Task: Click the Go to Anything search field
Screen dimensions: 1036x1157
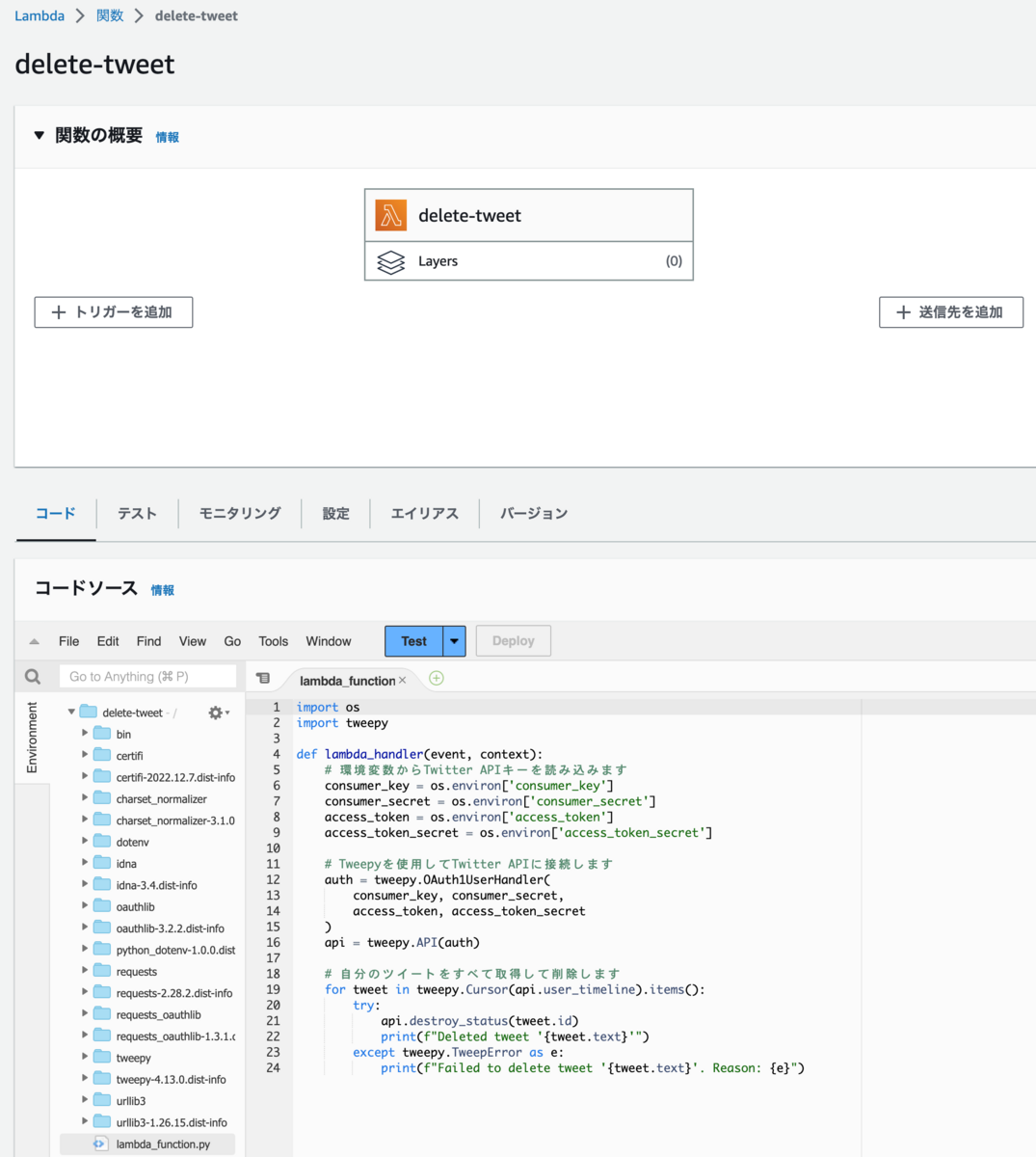Action: tap(148, 677)
